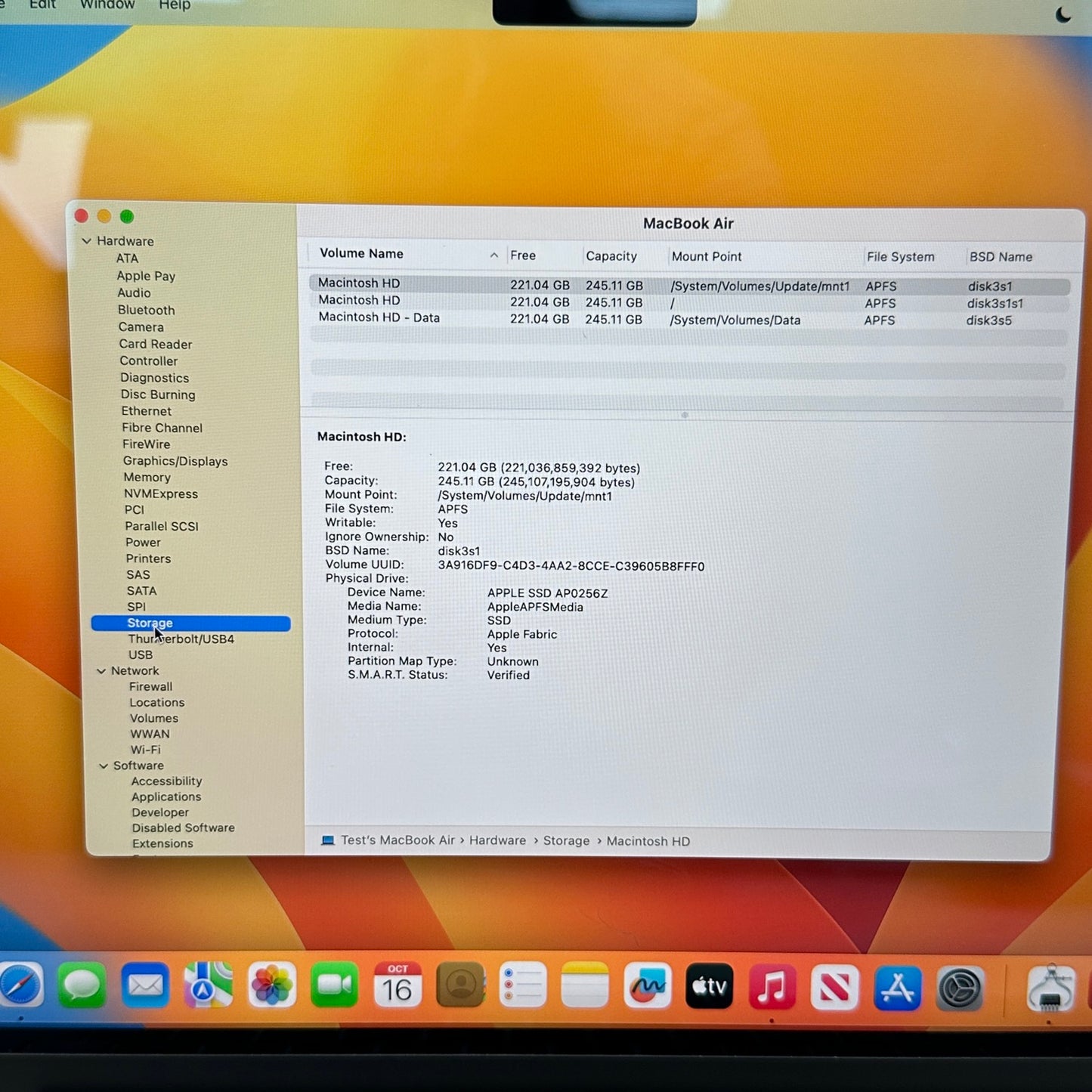This screenshot has height=1092, width=1092.
Task: Open Safari from the dock
Action: (x=20, y=986)
